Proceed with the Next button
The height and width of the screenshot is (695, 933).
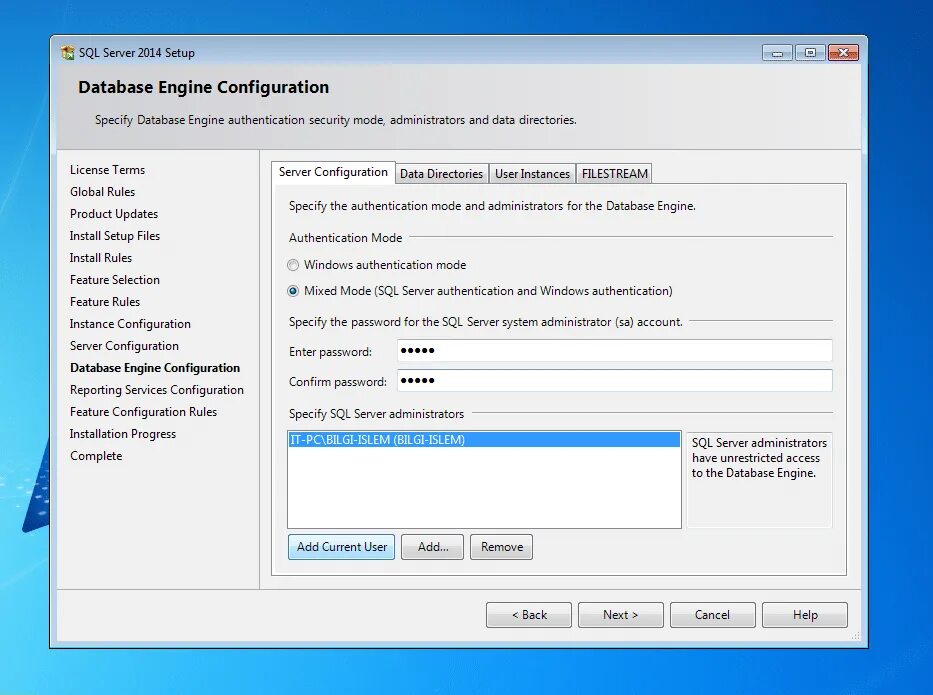[621, 615]
